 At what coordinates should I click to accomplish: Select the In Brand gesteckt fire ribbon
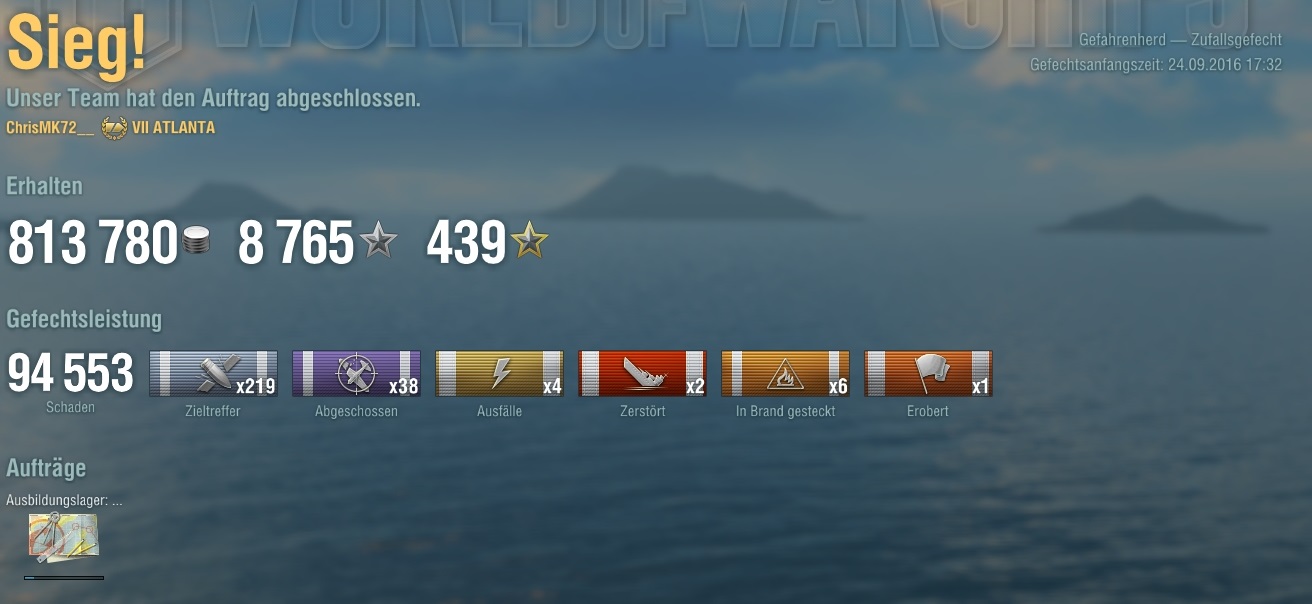click(785, 374)
